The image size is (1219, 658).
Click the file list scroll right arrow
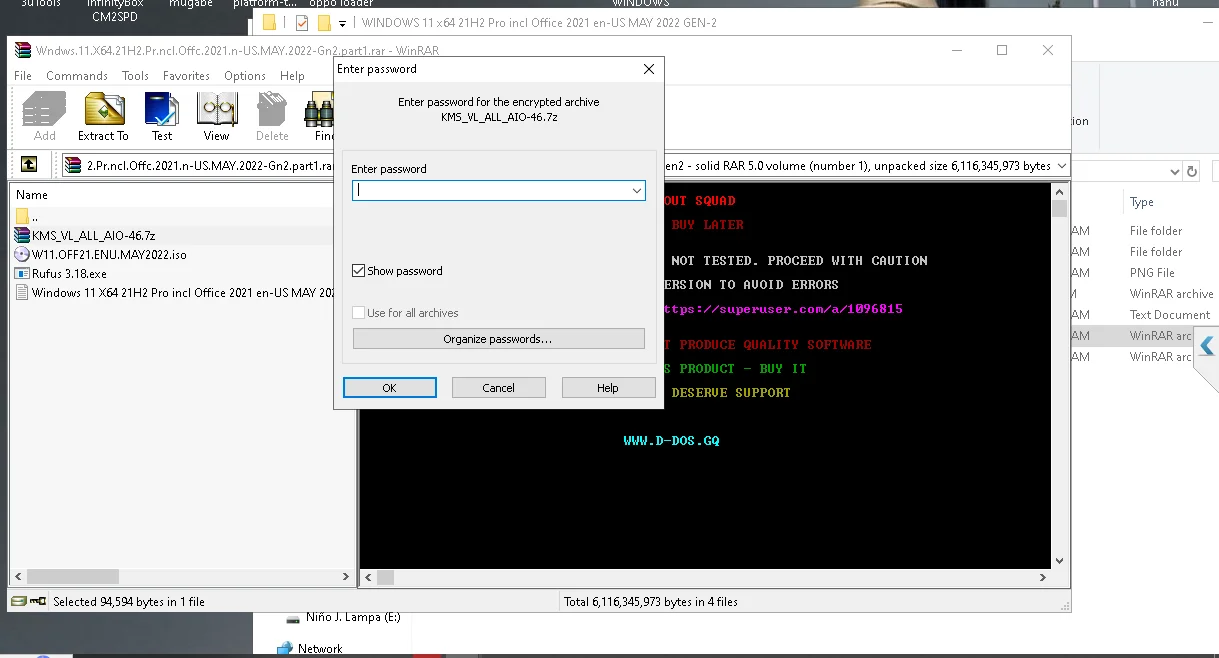coord(348,577)
